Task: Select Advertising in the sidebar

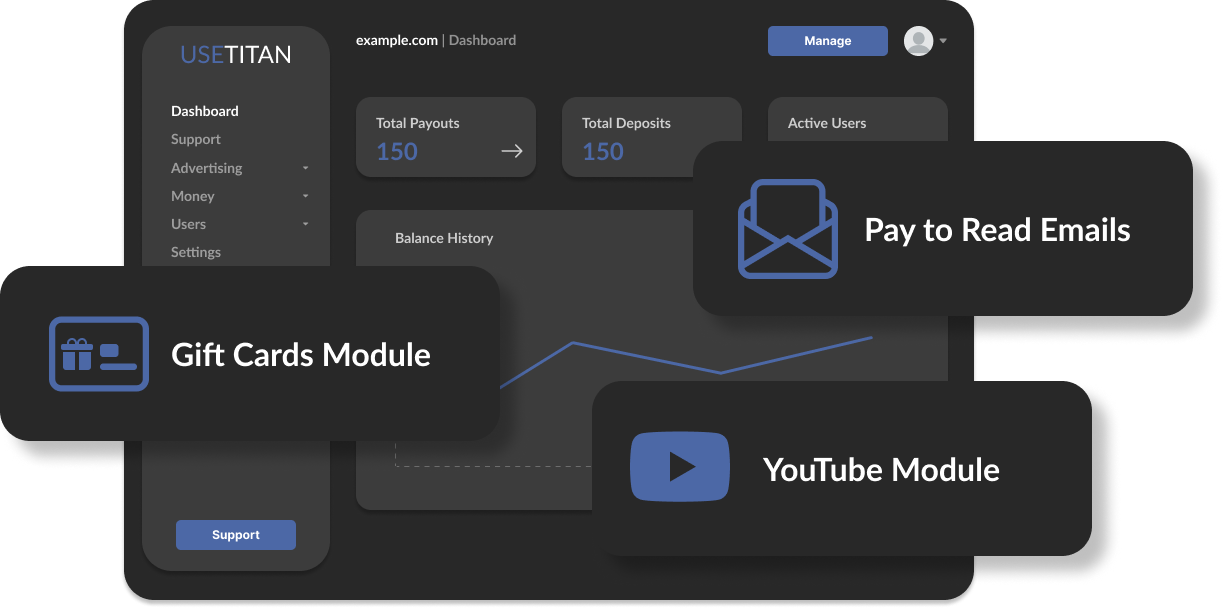Action: point(207,168)
